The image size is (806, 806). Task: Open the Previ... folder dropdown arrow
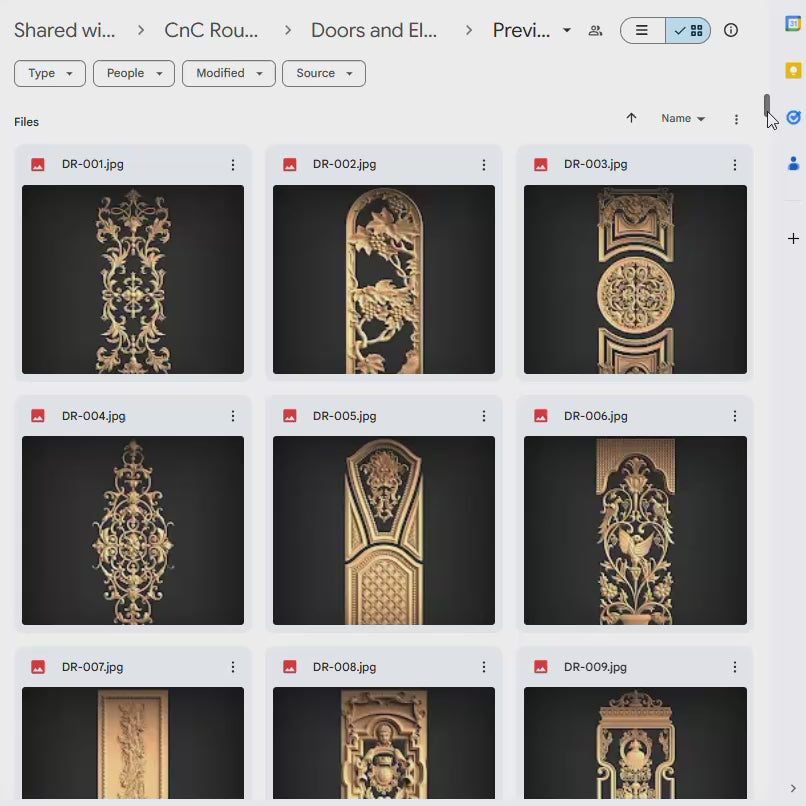tap(566, 30)
